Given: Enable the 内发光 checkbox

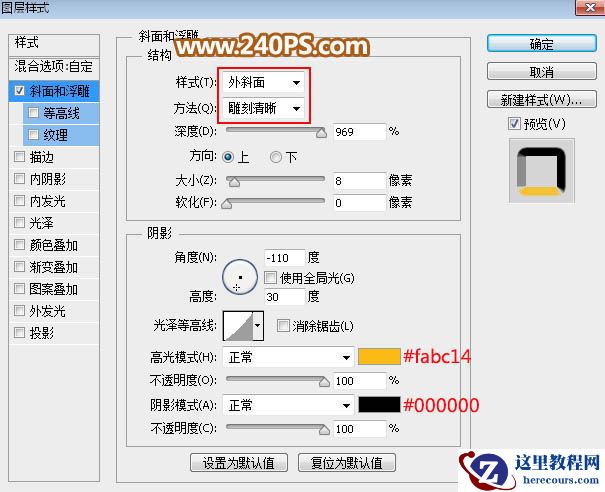Looking at the screenshot, I should tap(19, 200).
